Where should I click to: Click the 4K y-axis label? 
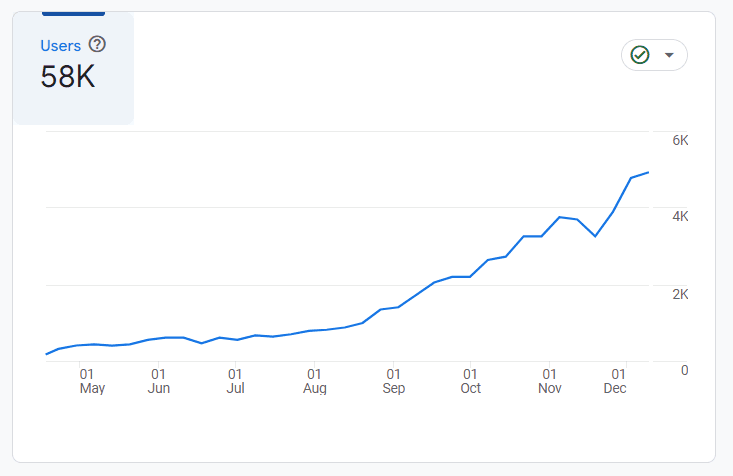680,217
